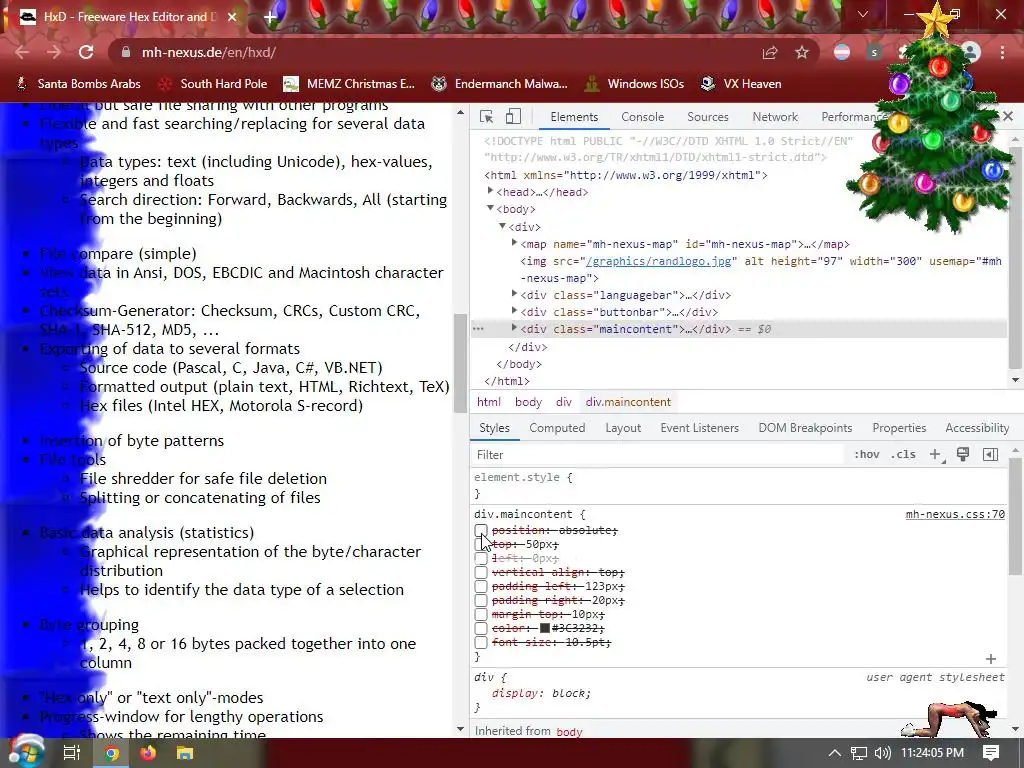Open the Chrome three-dot menu
The height and width of the screenshot is (768, 1024).
click(1002, 52)
